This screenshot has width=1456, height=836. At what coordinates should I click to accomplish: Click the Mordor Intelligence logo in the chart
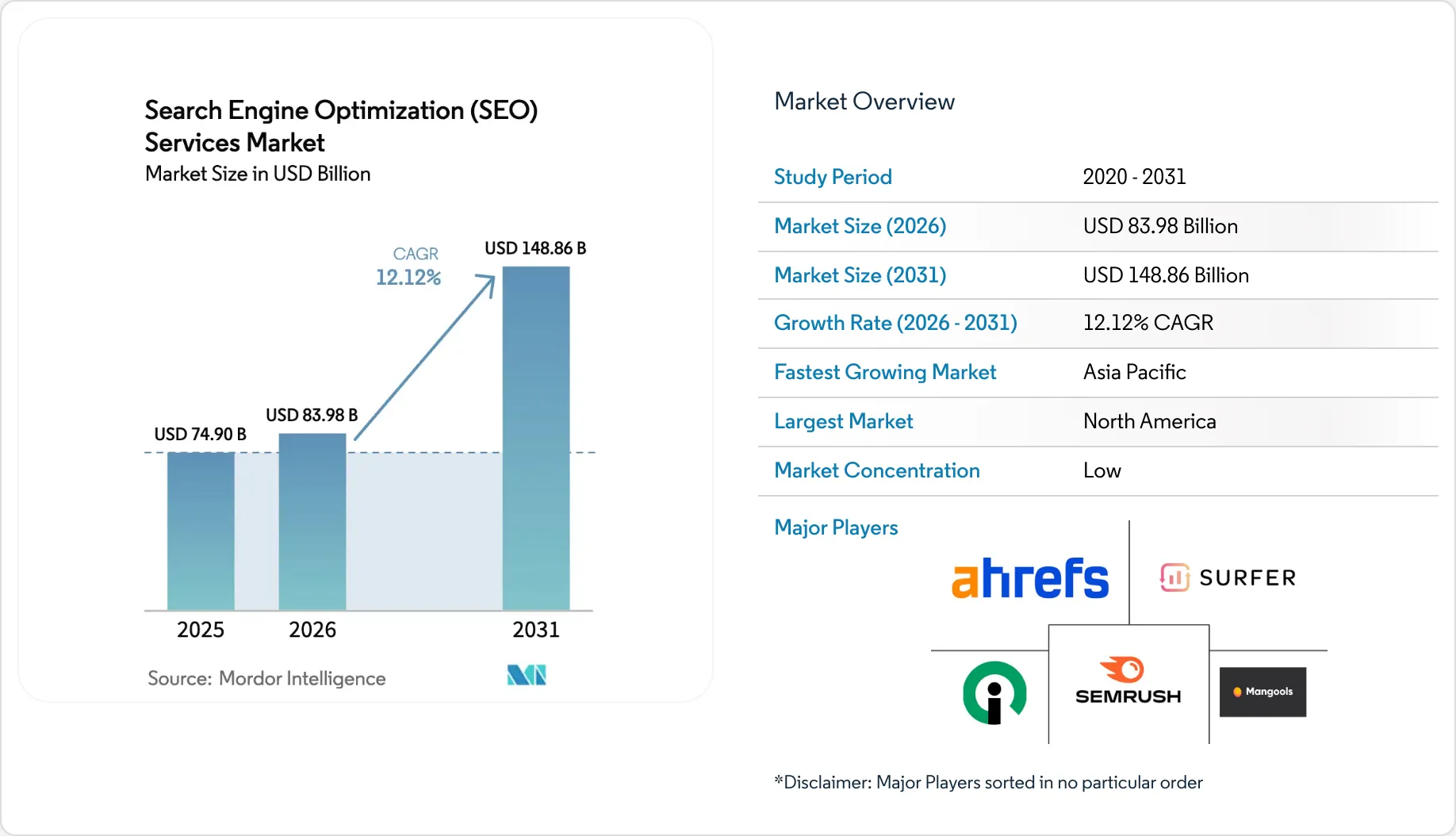525,675
